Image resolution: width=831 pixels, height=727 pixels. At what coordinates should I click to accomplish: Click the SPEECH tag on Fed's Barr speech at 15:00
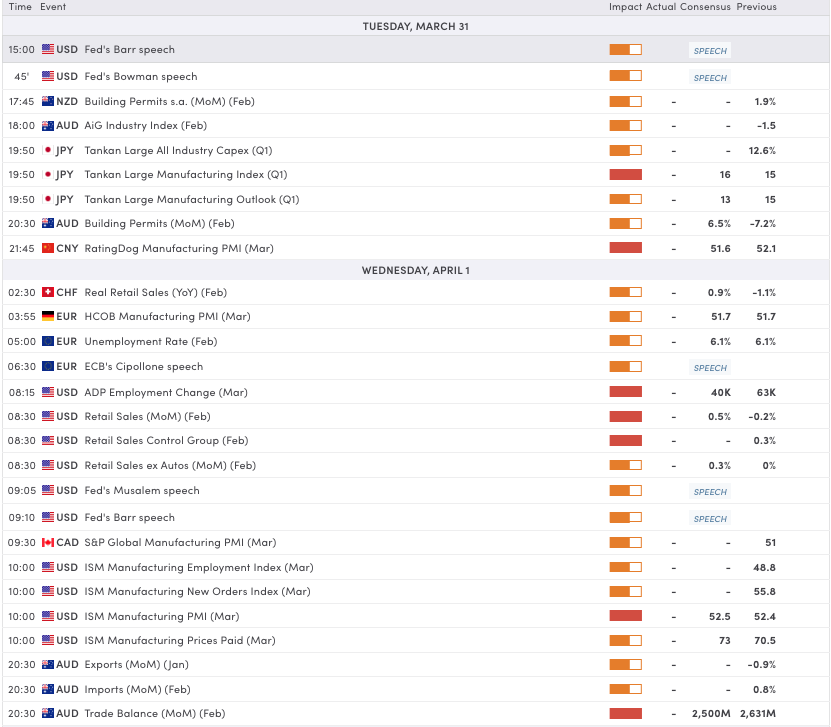click(710, 50)
